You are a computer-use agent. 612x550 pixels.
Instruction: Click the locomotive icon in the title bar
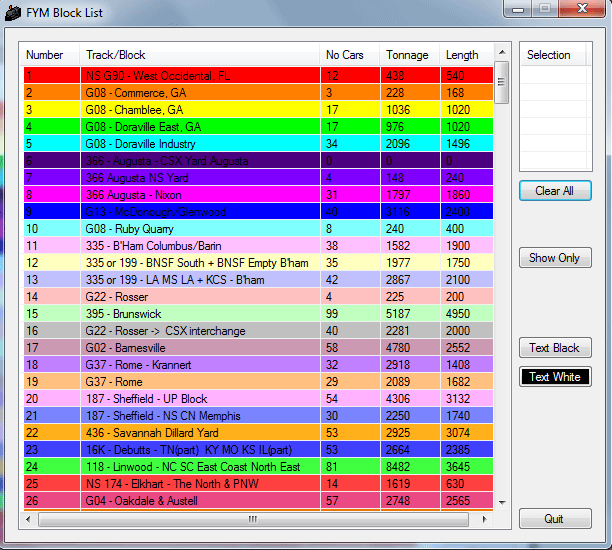click(13, 13)
